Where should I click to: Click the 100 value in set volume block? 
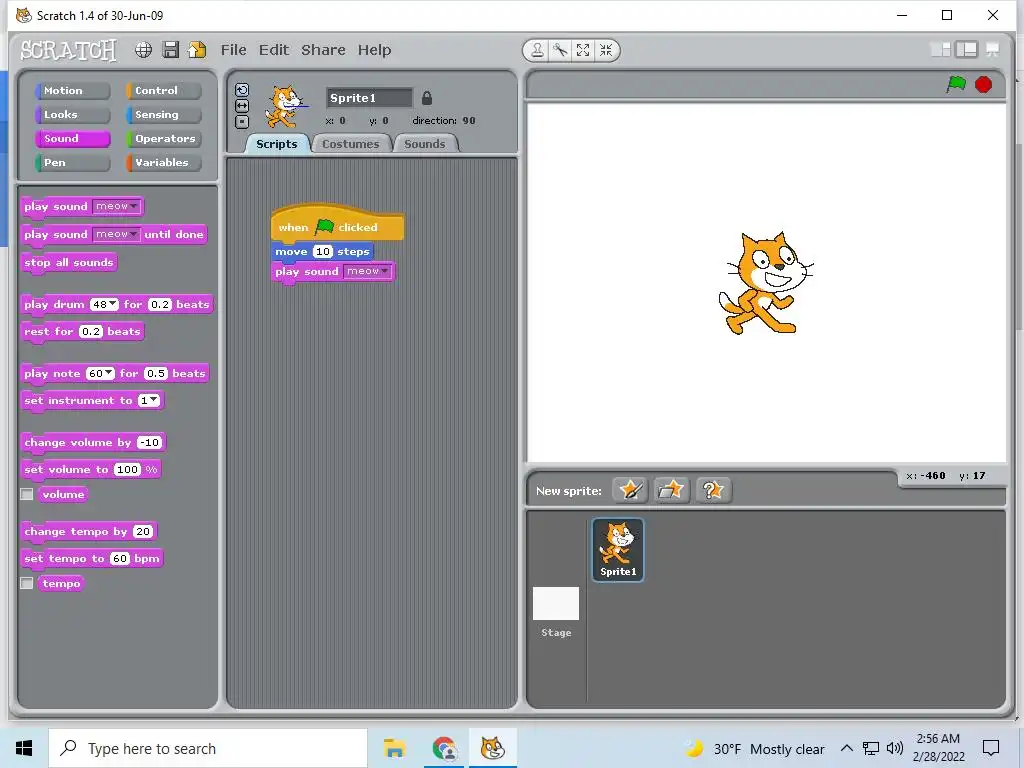127,470
